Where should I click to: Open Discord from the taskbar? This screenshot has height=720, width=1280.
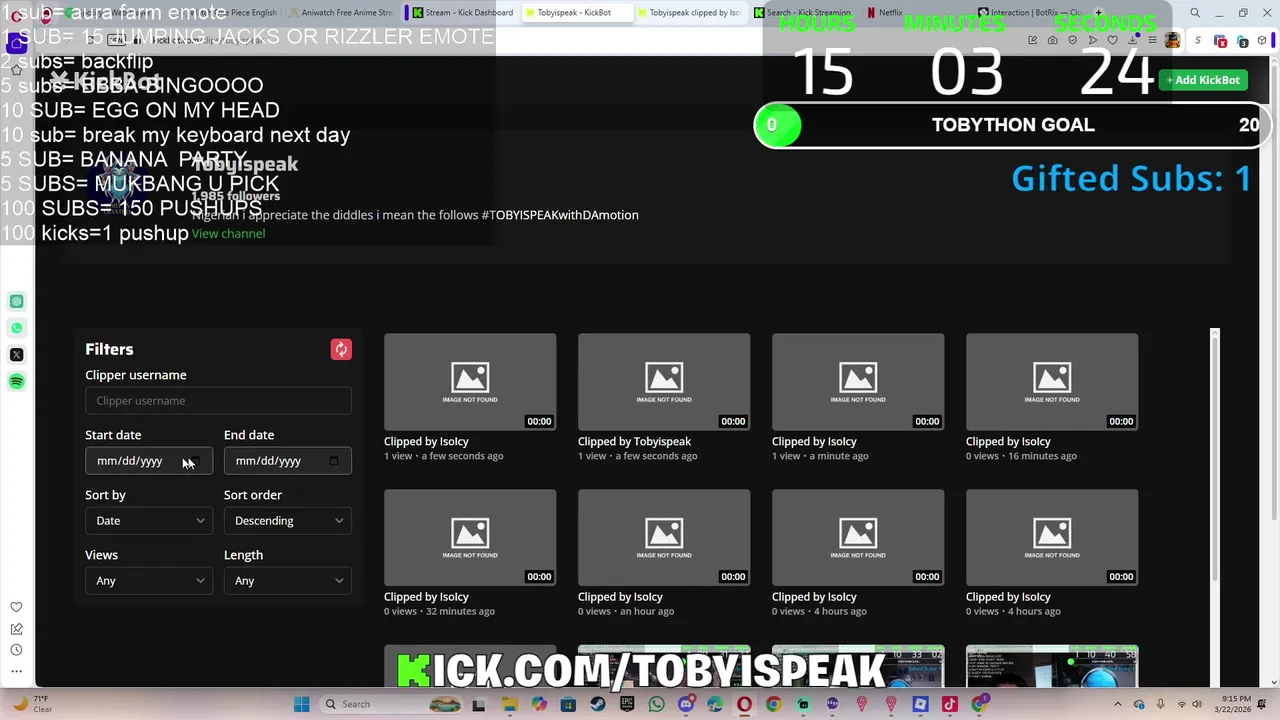[685, 704]
